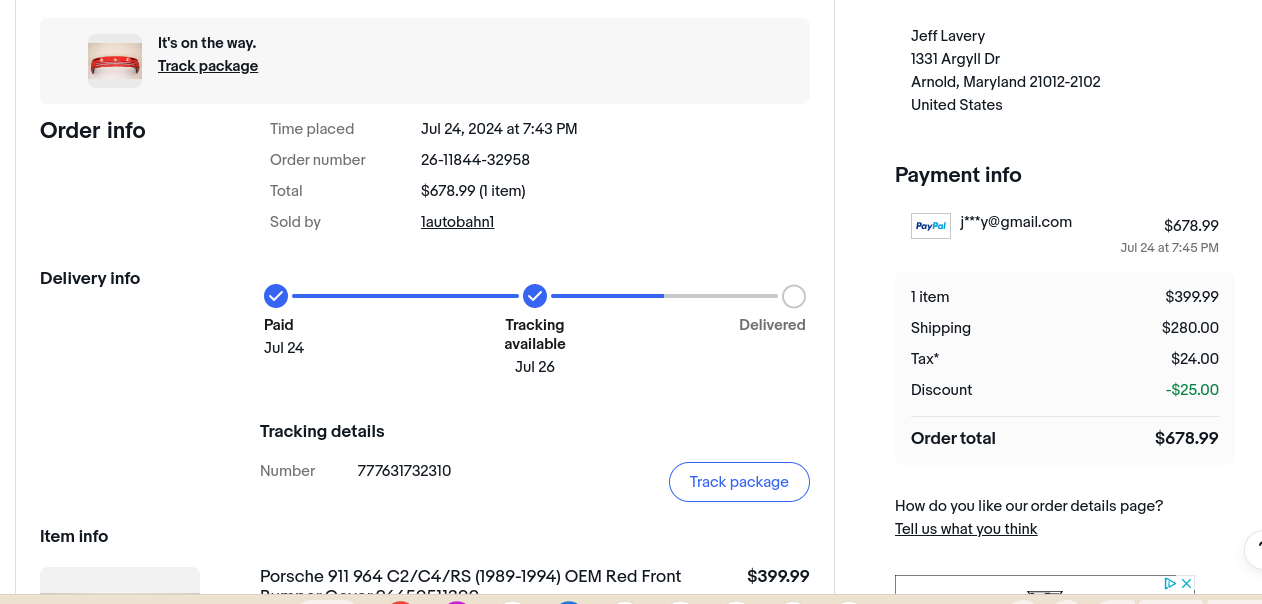Open the Porsche 911 964 bumper item title

tap(470, 577)
